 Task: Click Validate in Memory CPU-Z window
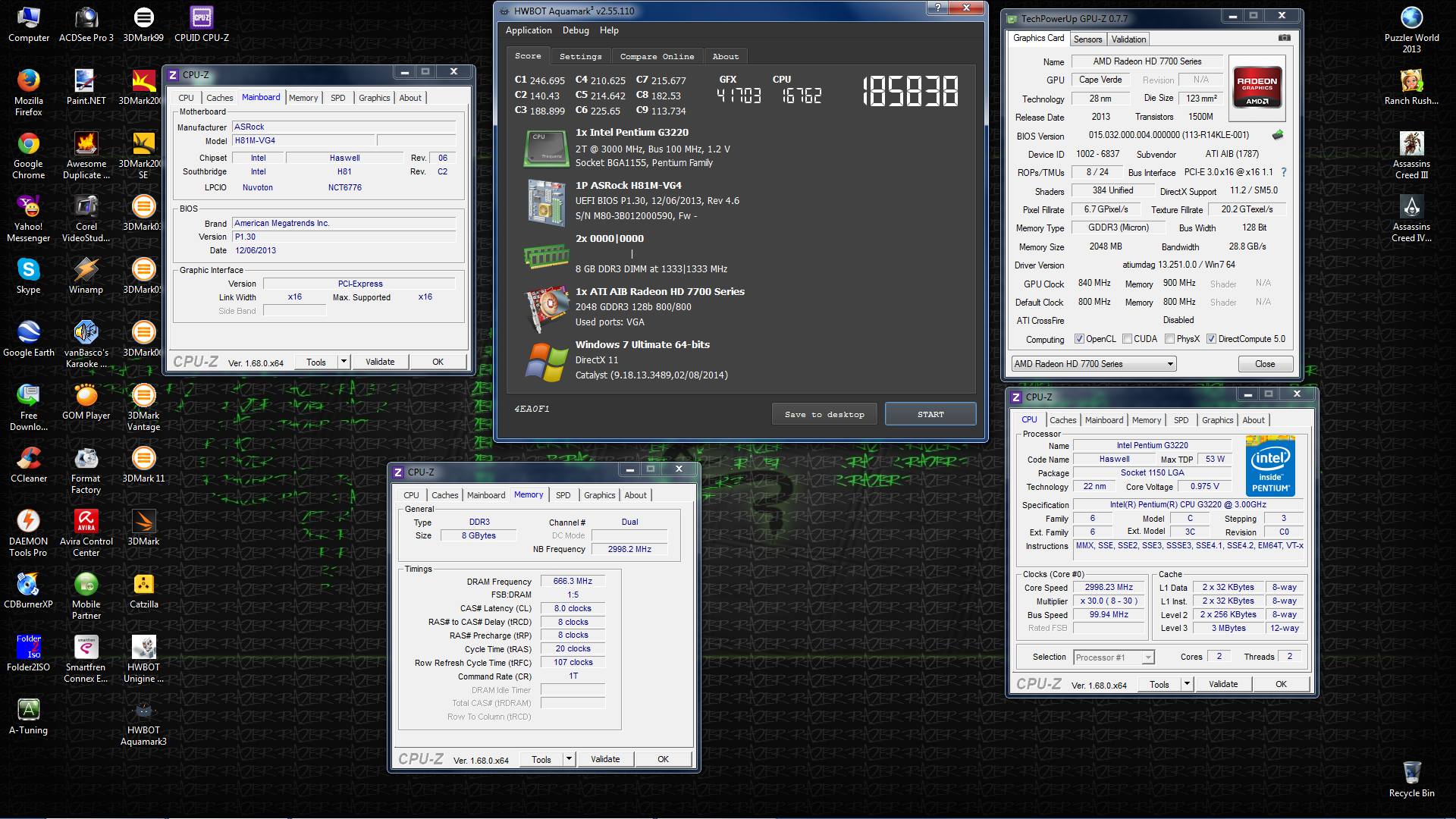pyautogui.click(x=605, y=759)
